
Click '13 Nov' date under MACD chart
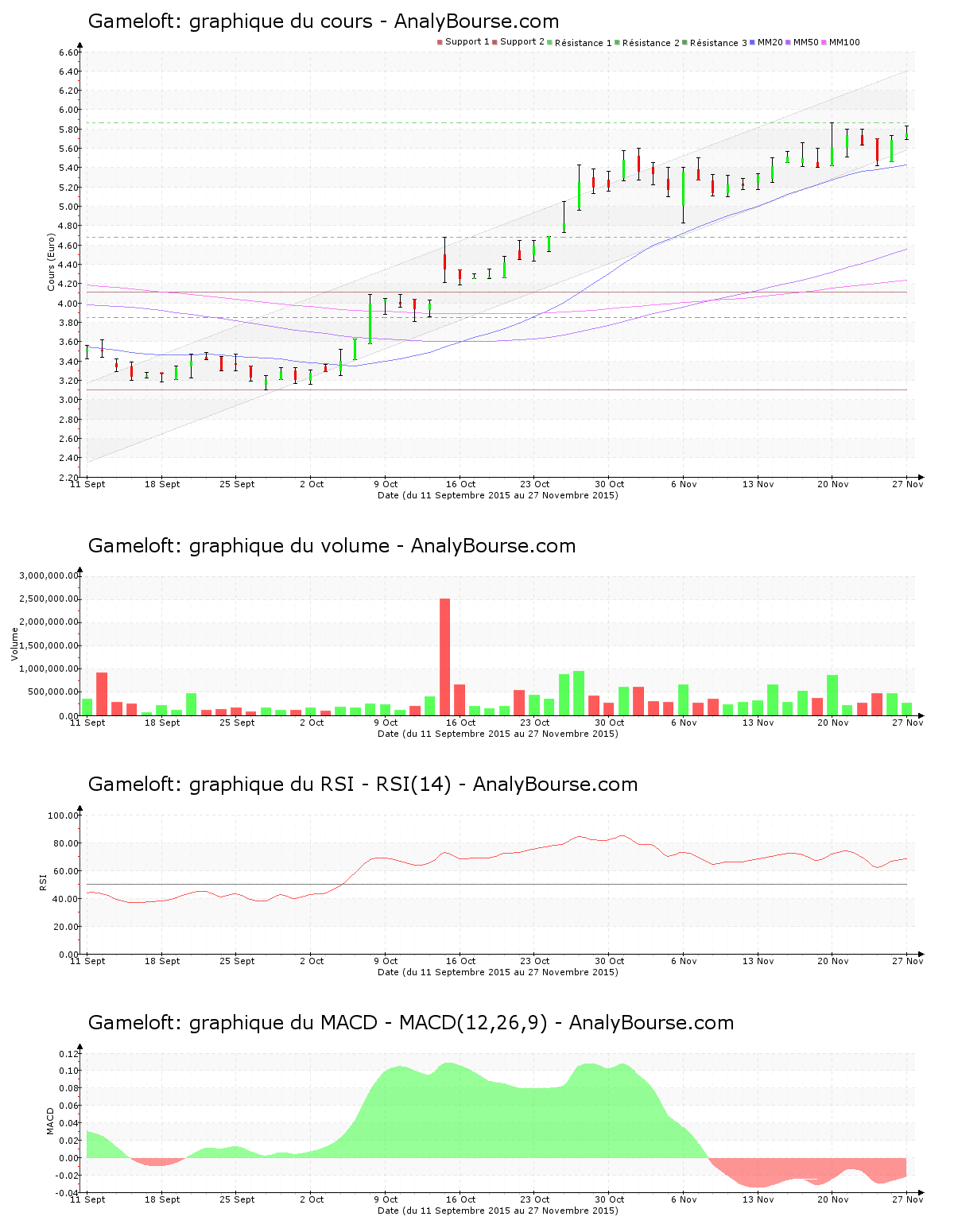pos(758,1199)
